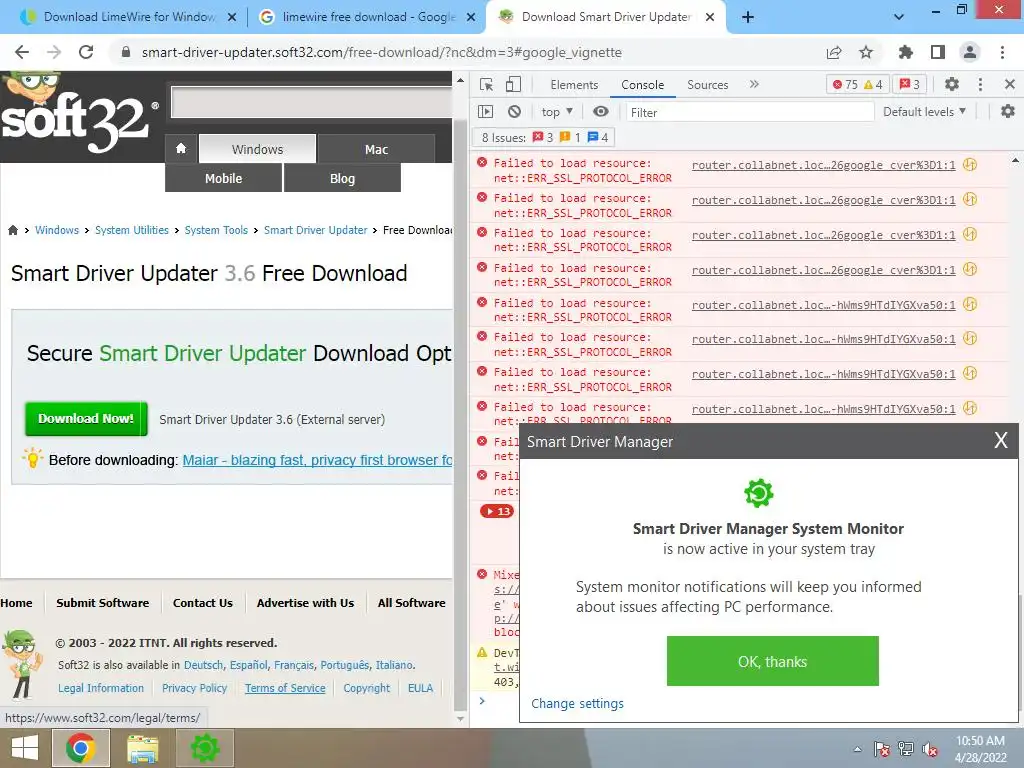1024x768 pixels.
Task: Clear the console
Action: coord(515,112)
